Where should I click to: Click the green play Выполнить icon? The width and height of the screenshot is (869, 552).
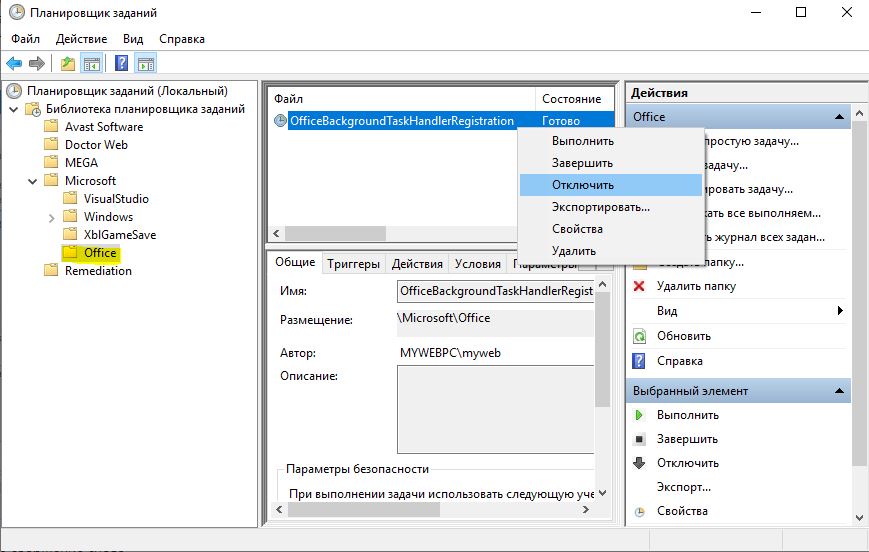(639, 415)
